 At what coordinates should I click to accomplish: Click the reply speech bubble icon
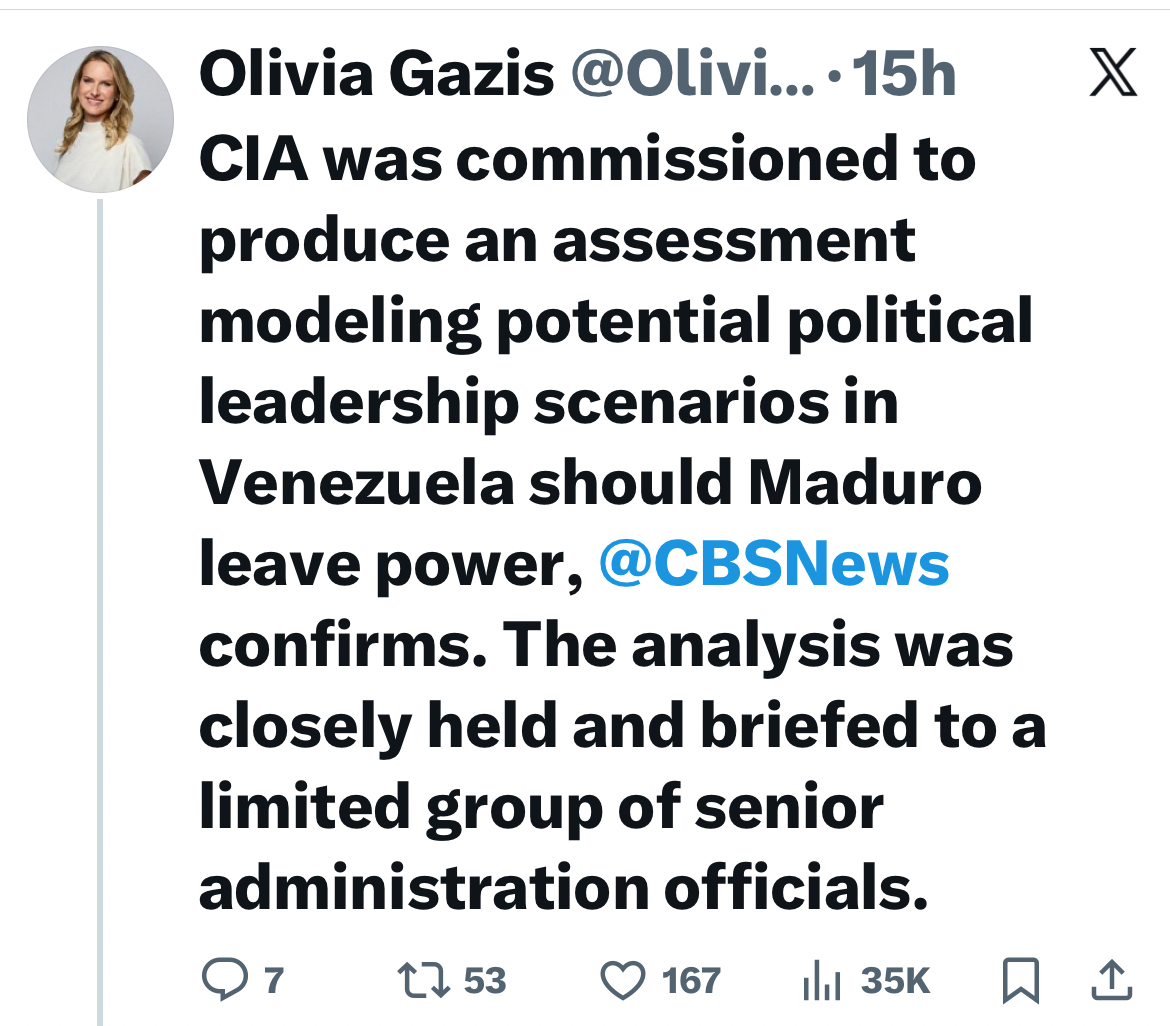click(223, 980)
